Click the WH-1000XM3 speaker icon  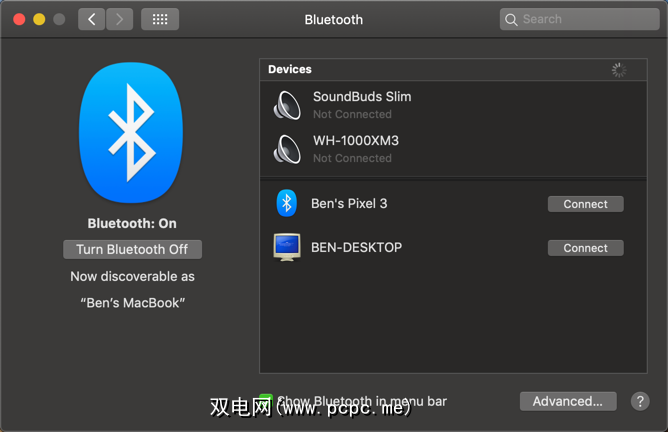coord(287,149)
